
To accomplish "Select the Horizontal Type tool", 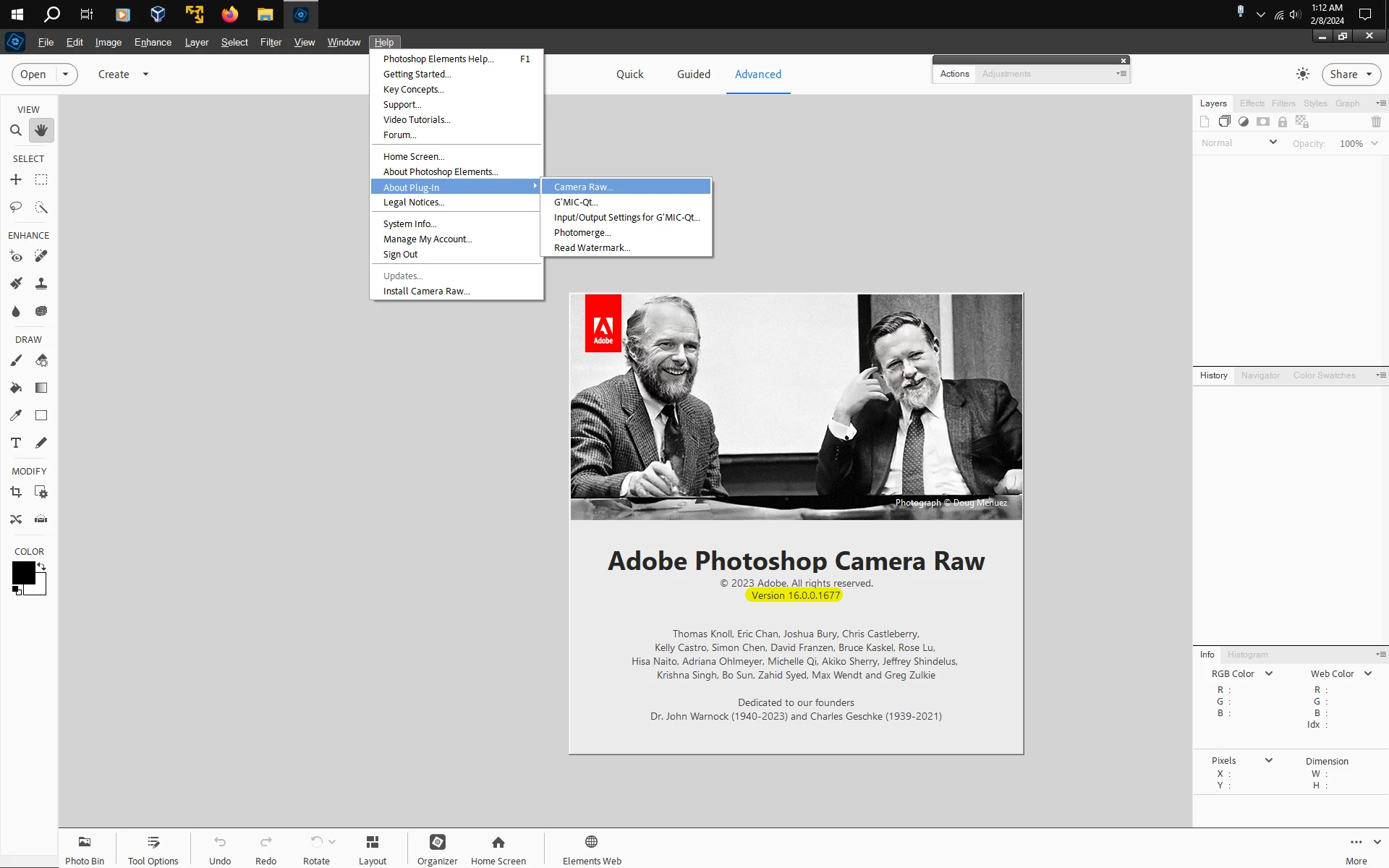I will click(16, 443).
